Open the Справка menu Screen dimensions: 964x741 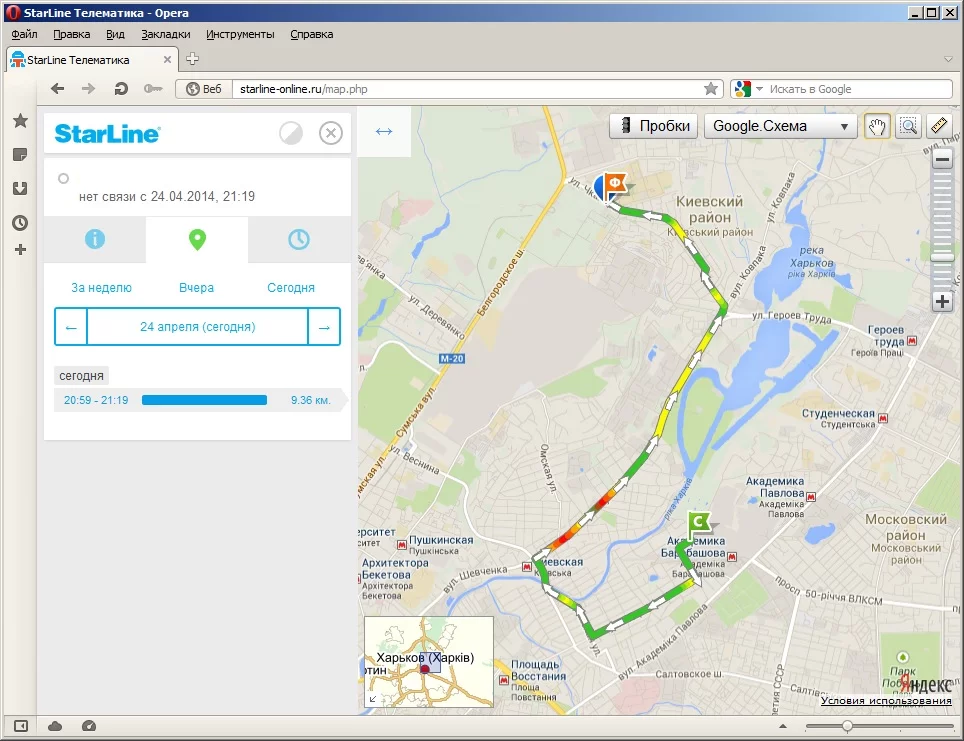tap(312, 34)
